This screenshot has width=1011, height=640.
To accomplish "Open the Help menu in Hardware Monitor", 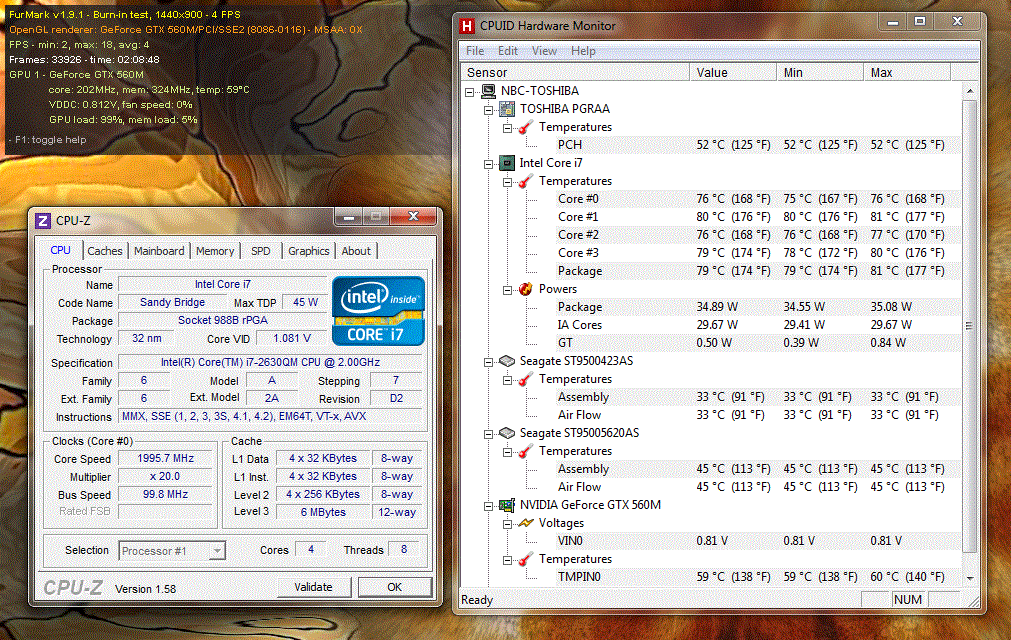I will click(583, 51).
